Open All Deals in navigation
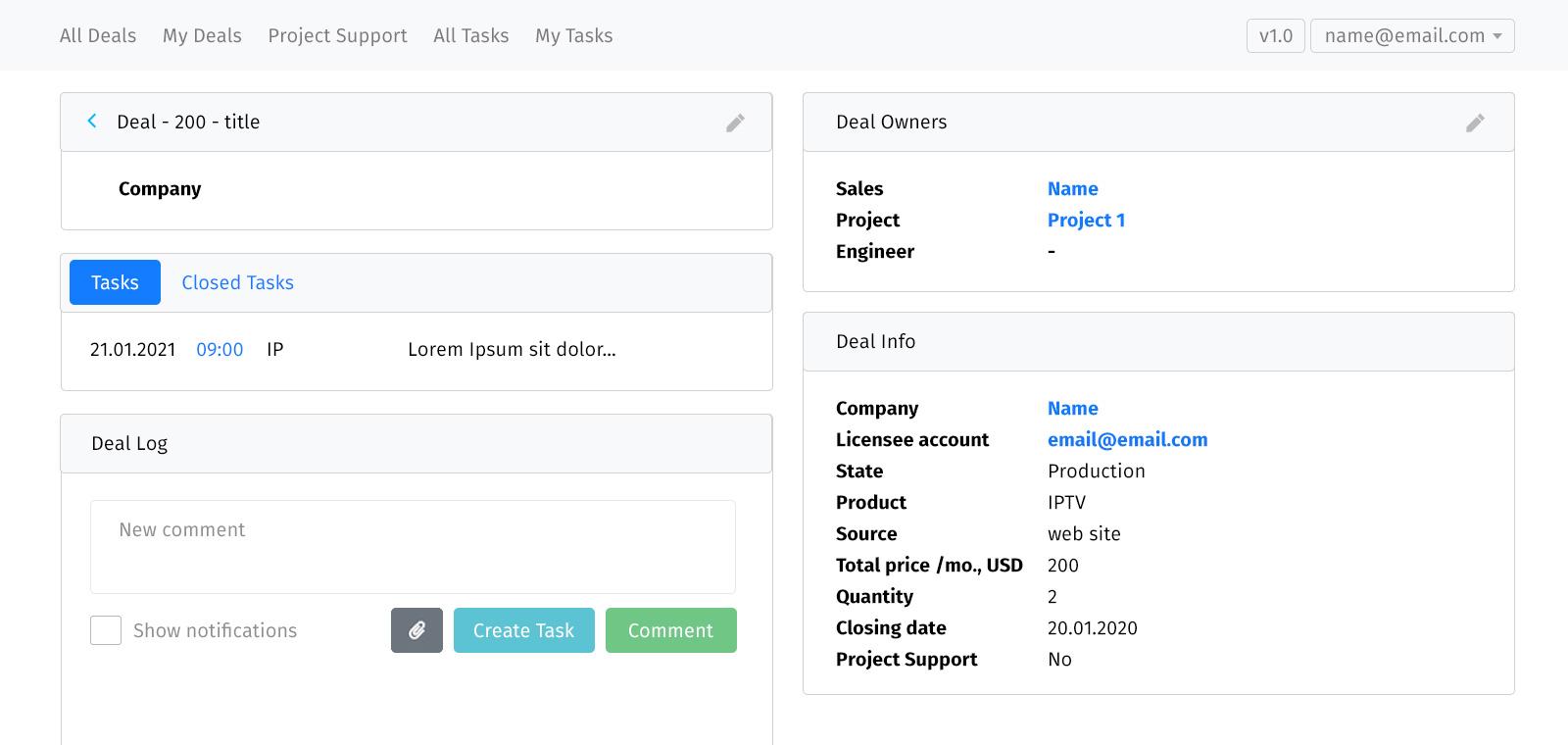 (98, 36)
